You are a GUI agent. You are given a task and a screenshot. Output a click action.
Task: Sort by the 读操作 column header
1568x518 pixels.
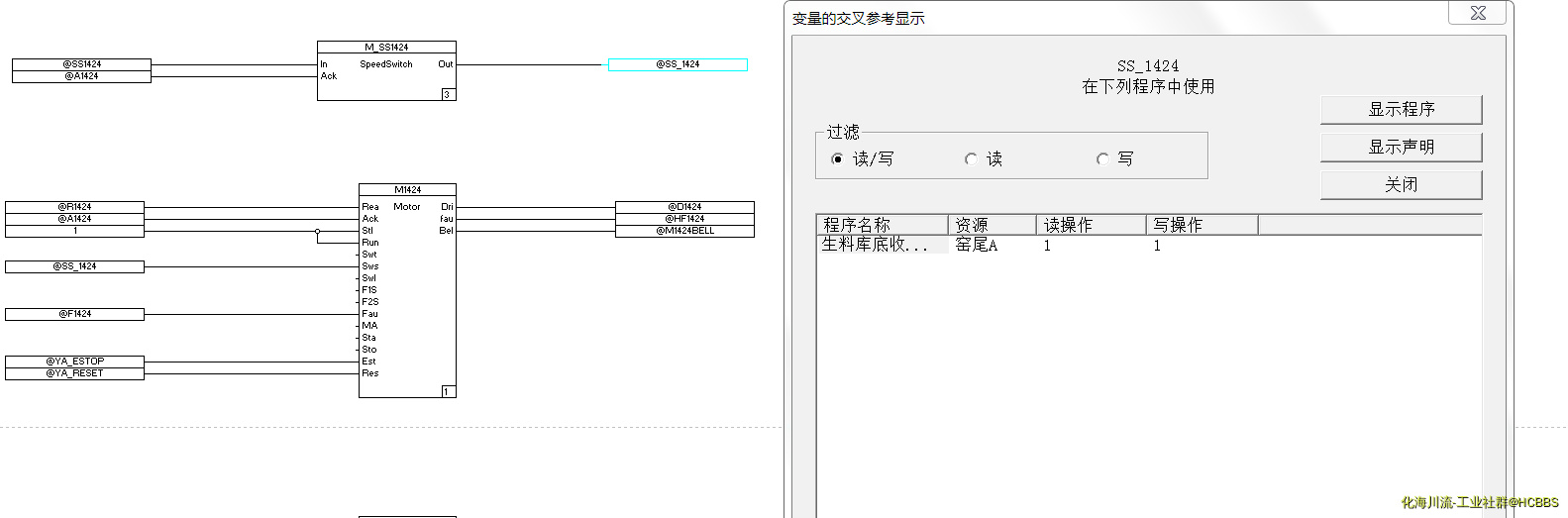[x=1090, y=225]
